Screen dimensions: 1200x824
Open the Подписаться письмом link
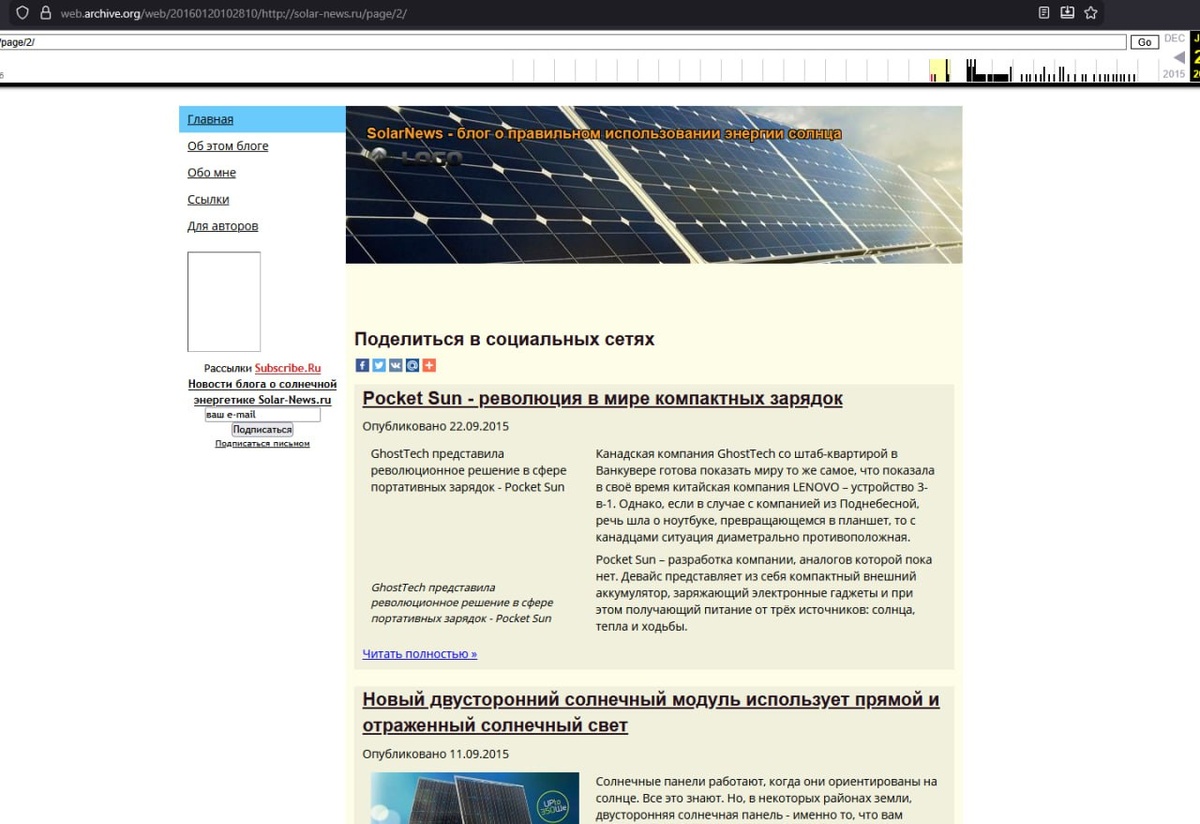click(262, 443)
